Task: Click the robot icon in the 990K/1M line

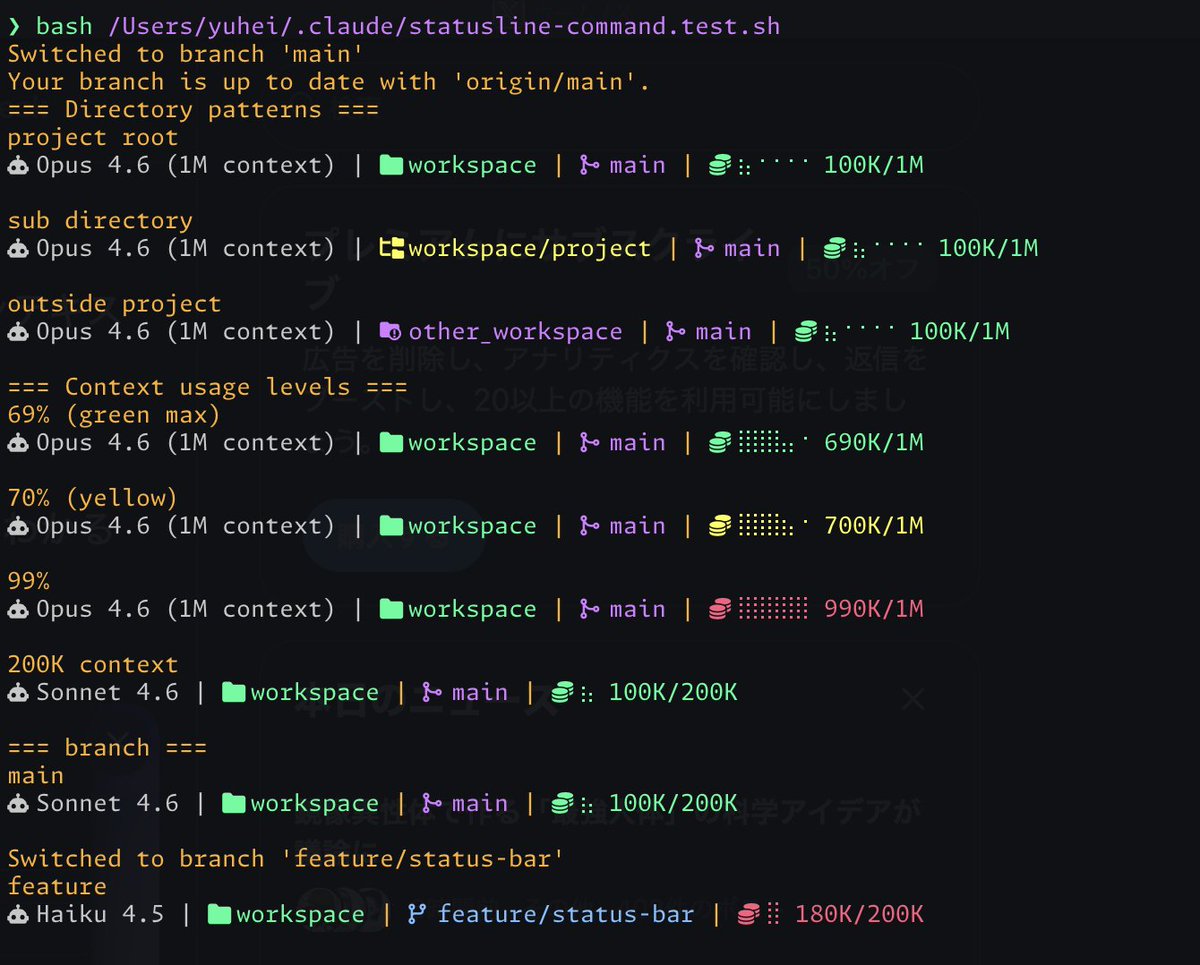Action: pos(18,609)
